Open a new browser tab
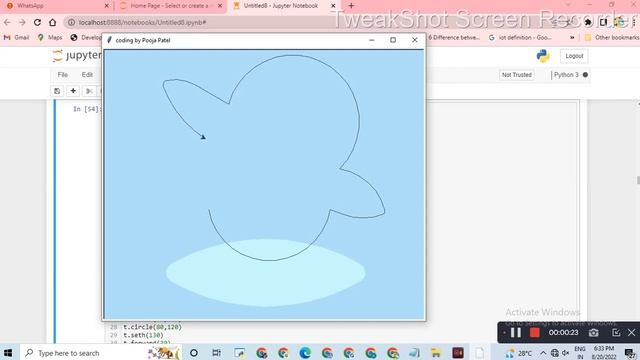640x360 pixels. pos(351,6)
